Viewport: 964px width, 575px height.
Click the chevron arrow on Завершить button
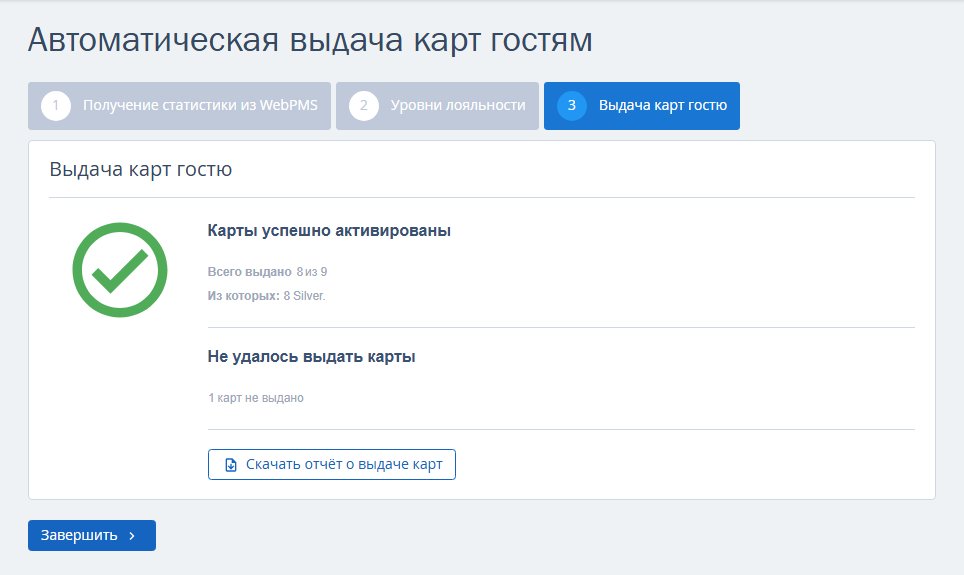click(x=132, y=536)
